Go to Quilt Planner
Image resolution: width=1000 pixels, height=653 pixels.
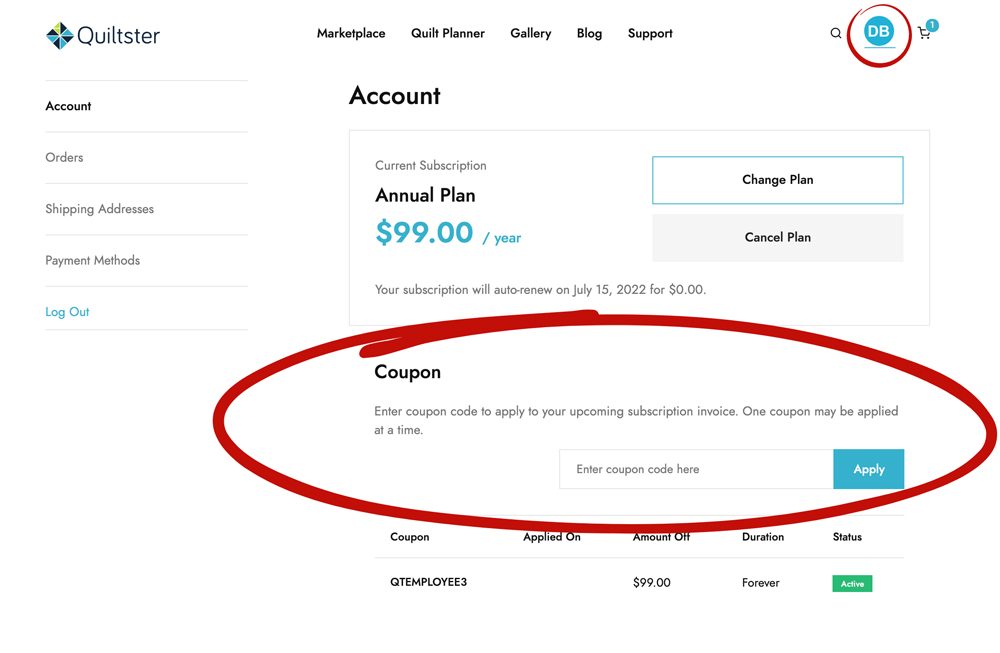tap(448, 33)
